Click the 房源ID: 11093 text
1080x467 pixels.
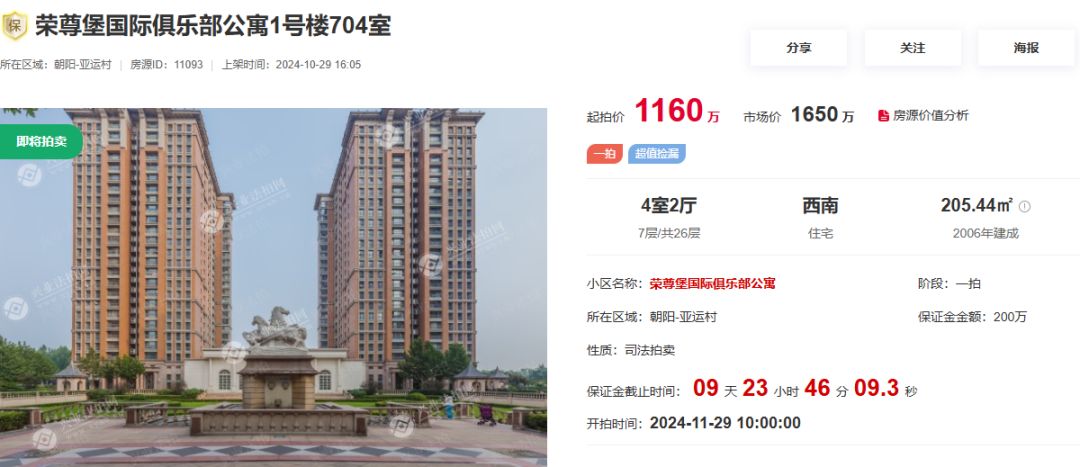coord(167,65)
